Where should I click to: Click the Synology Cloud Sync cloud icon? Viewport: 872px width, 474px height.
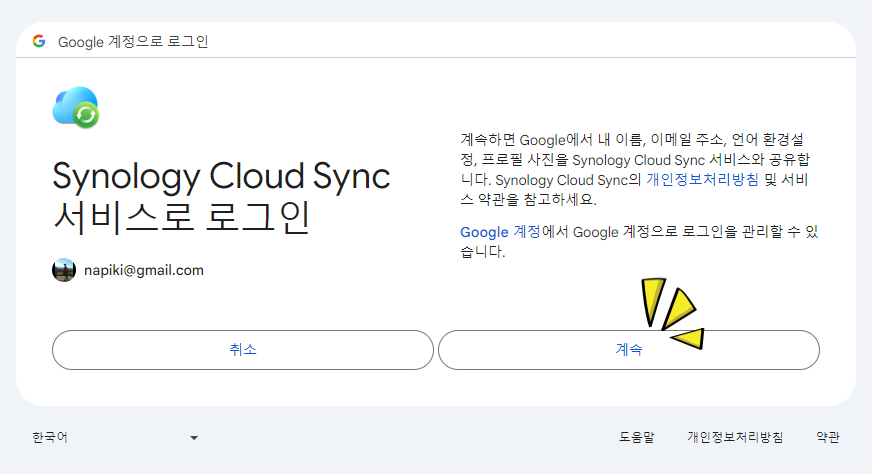pyautogui.click(x=76, y=107)
